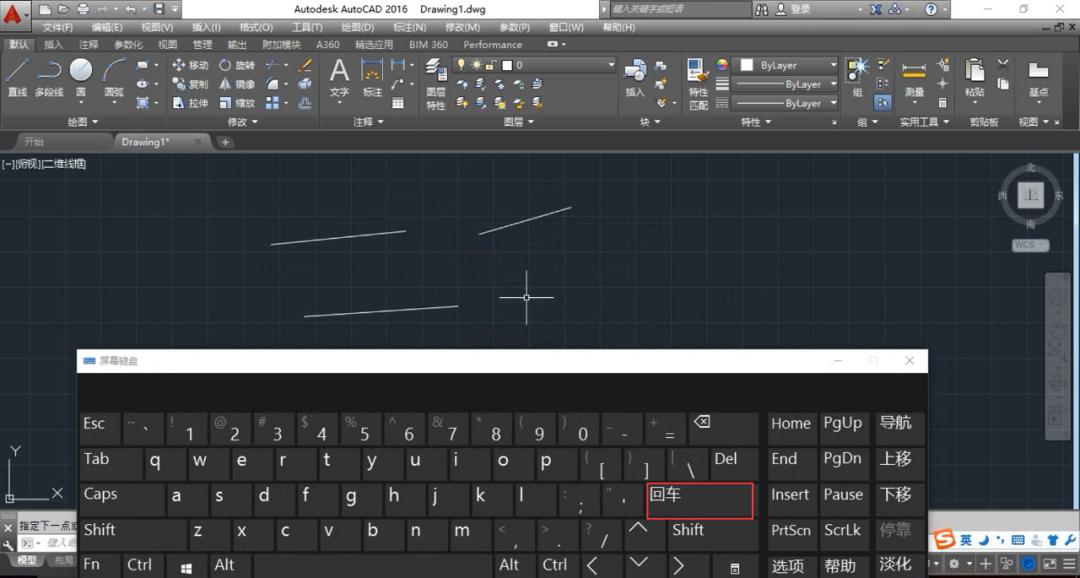Select the Measure (测量) utility tool
The height and width of the screenshot is (578, 1080).
914,78
